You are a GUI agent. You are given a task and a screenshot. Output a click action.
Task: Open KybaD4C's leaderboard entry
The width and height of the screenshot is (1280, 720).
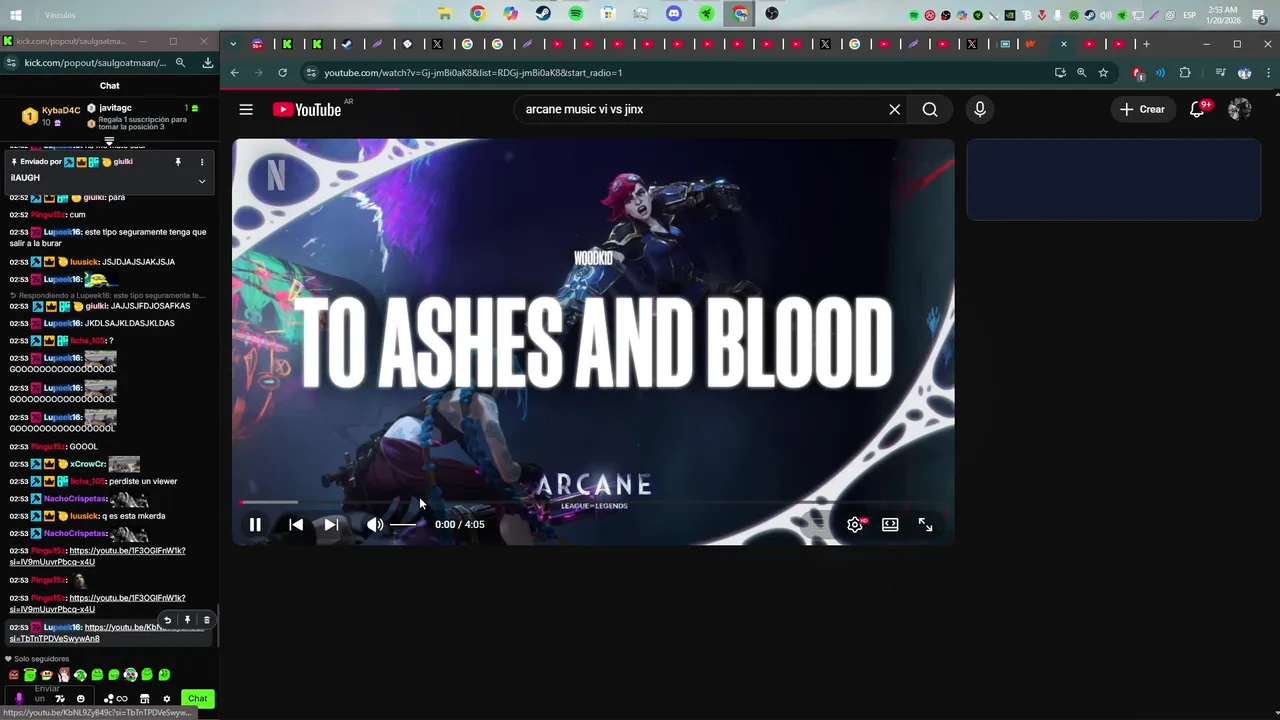click(x=52, y=116)
